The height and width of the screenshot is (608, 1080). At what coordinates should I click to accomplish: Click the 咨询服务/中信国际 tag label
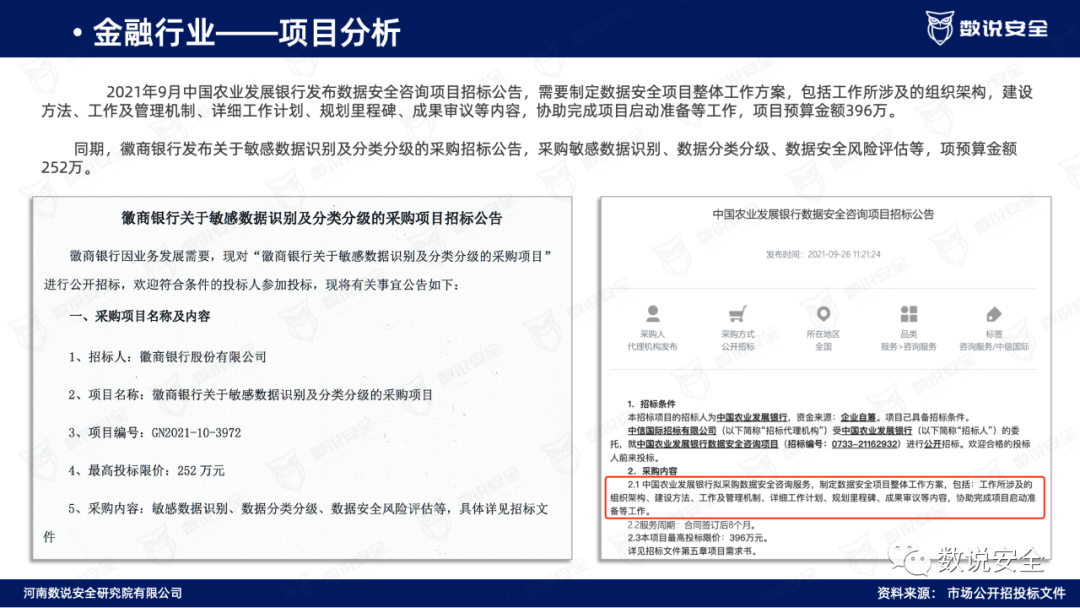(x=994, y=346)
